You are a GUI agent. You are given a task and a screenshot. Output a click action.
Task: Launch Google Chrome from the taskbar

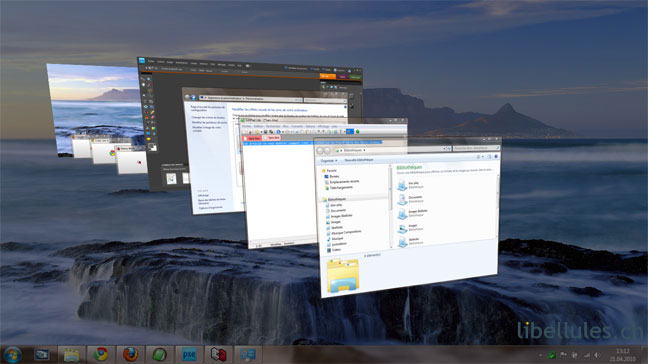click(x=100, y=354)
